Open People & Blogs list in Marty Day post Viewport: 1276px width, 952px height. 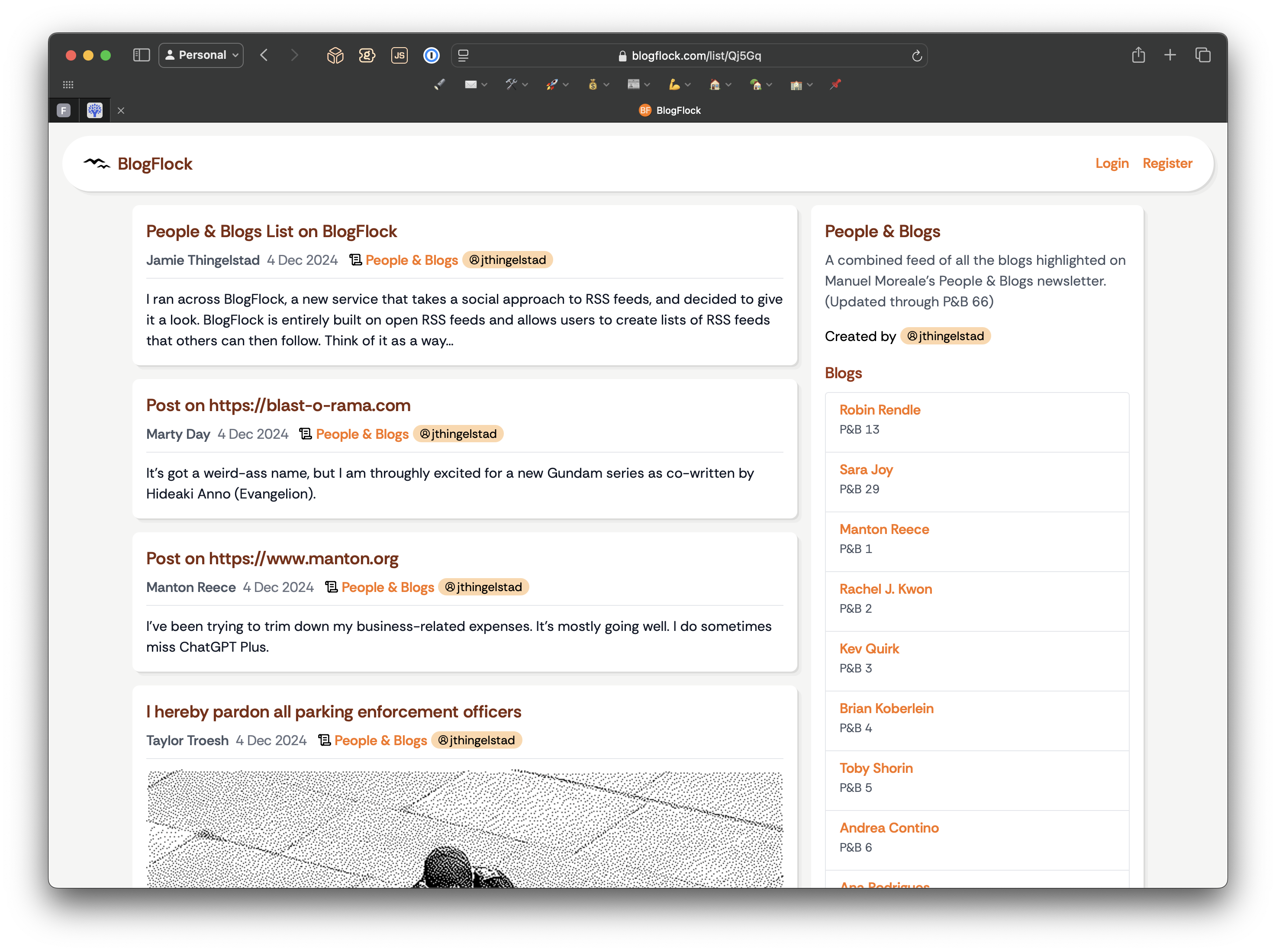(362, 434)
